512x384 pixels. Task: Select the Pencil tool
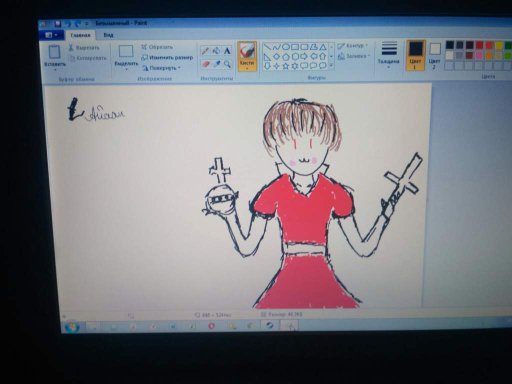click(205, 51)
